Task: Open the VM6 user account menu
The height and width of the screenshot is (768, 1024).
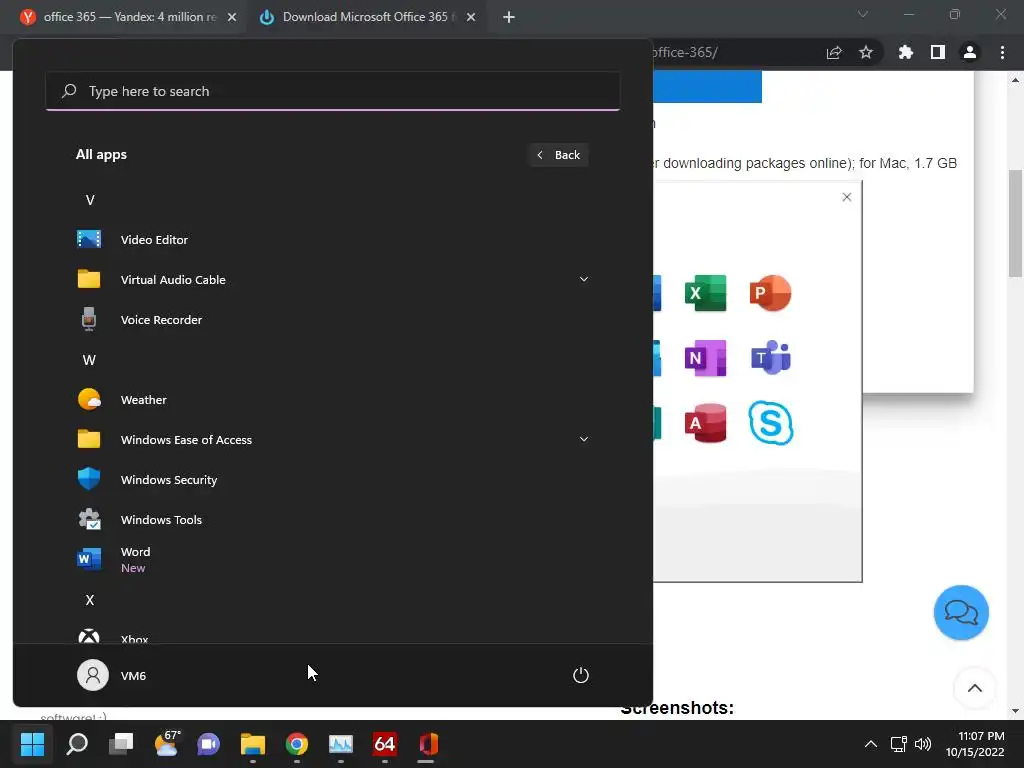Action: 112,675
